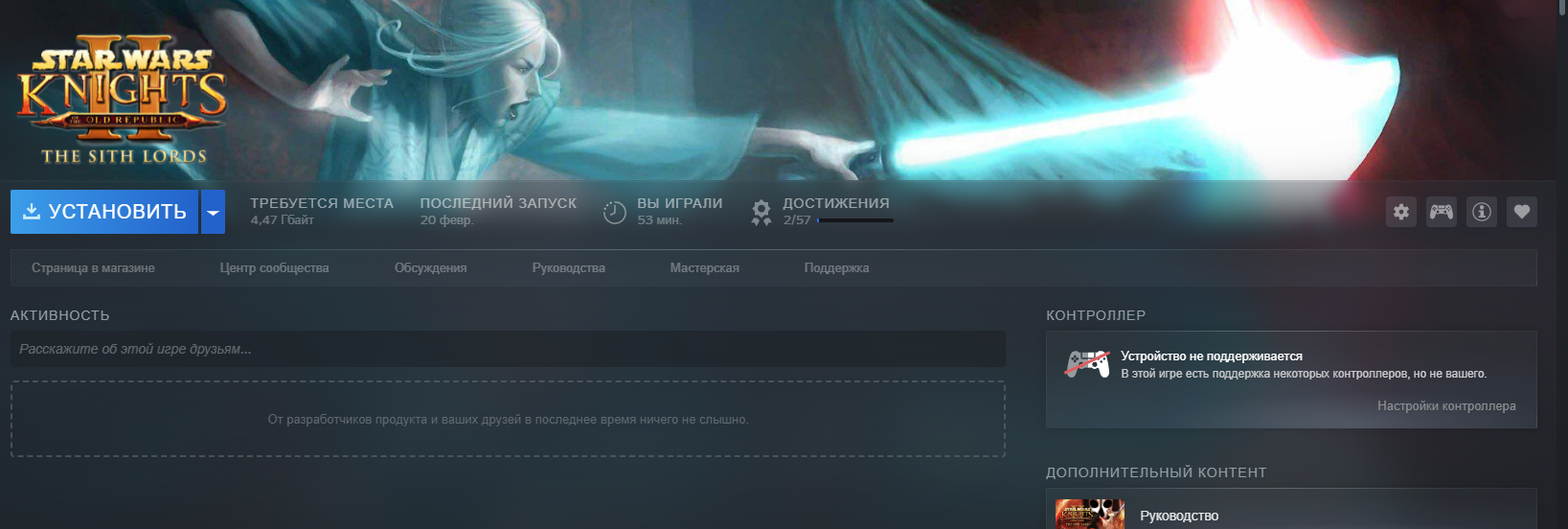This screenshot has width=1568, height=529.
Task: Go to Центр сообщества tab
Action: (274, 268)
